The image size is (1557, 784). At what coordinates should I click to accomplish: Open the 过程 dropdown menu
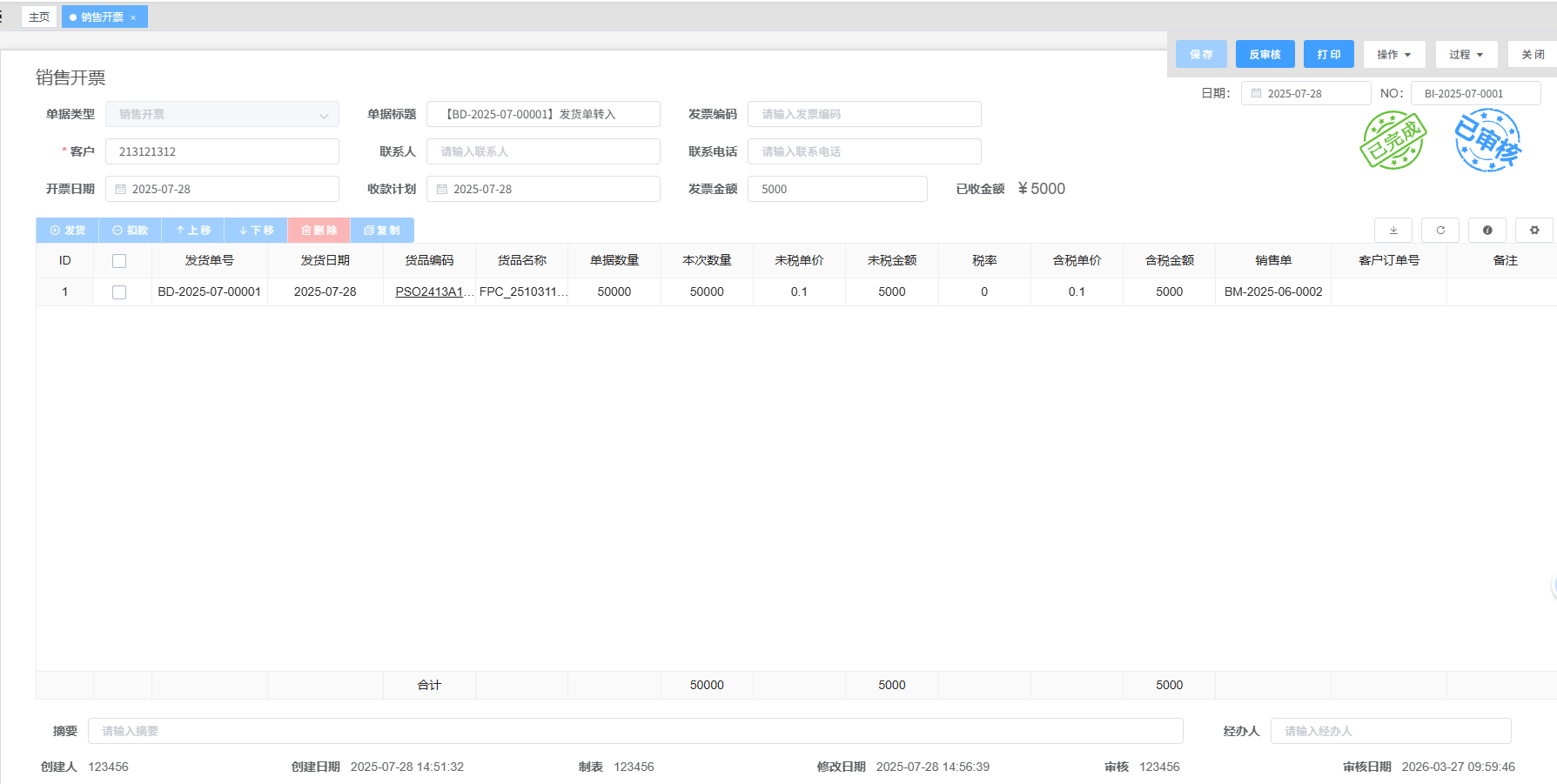pos(1466,55)
